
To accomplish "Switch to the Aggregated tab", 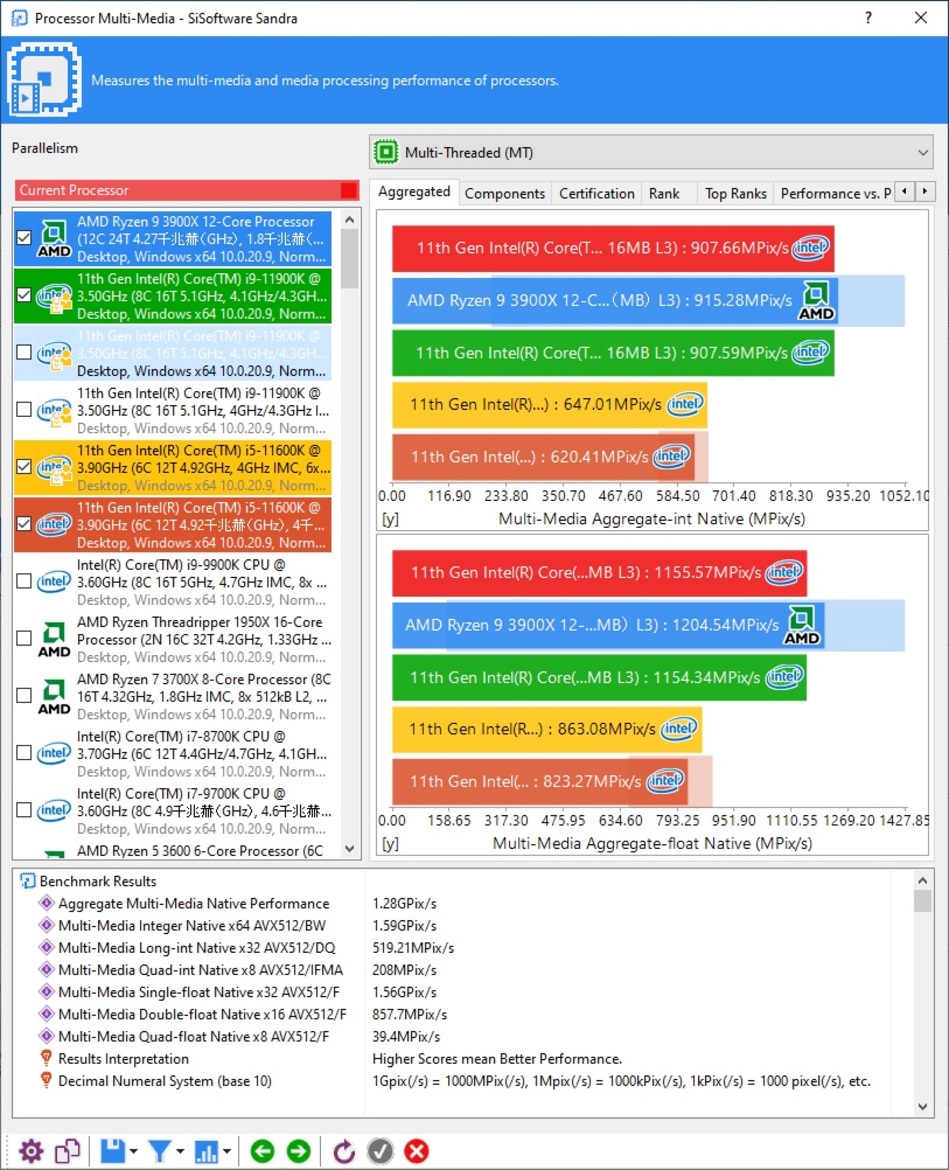I will tap(414, 192).
